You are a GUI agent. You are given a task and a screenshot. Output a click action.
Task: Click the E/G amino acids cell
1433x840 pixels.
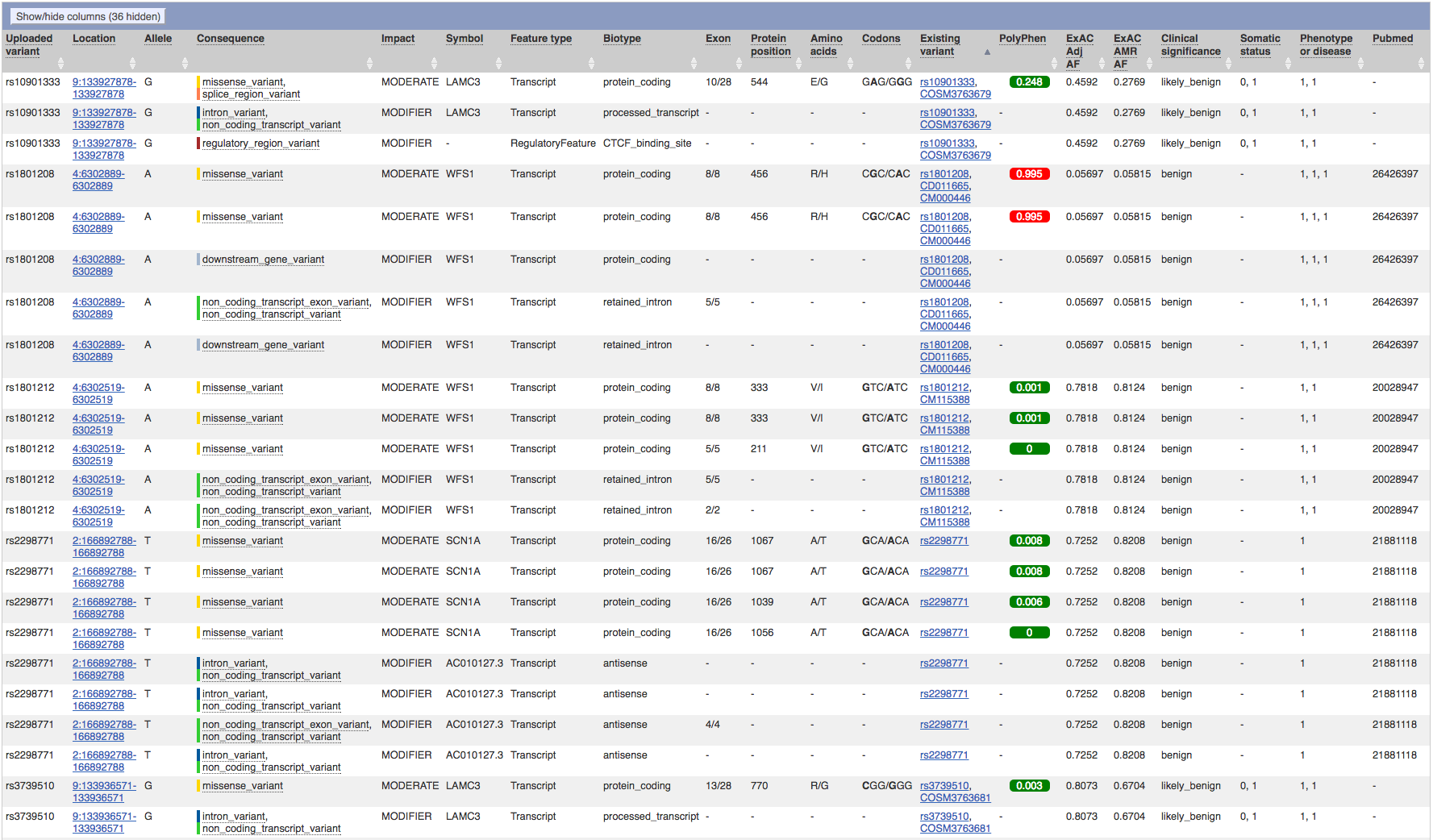pyautogui.click(x=819, y=82)
